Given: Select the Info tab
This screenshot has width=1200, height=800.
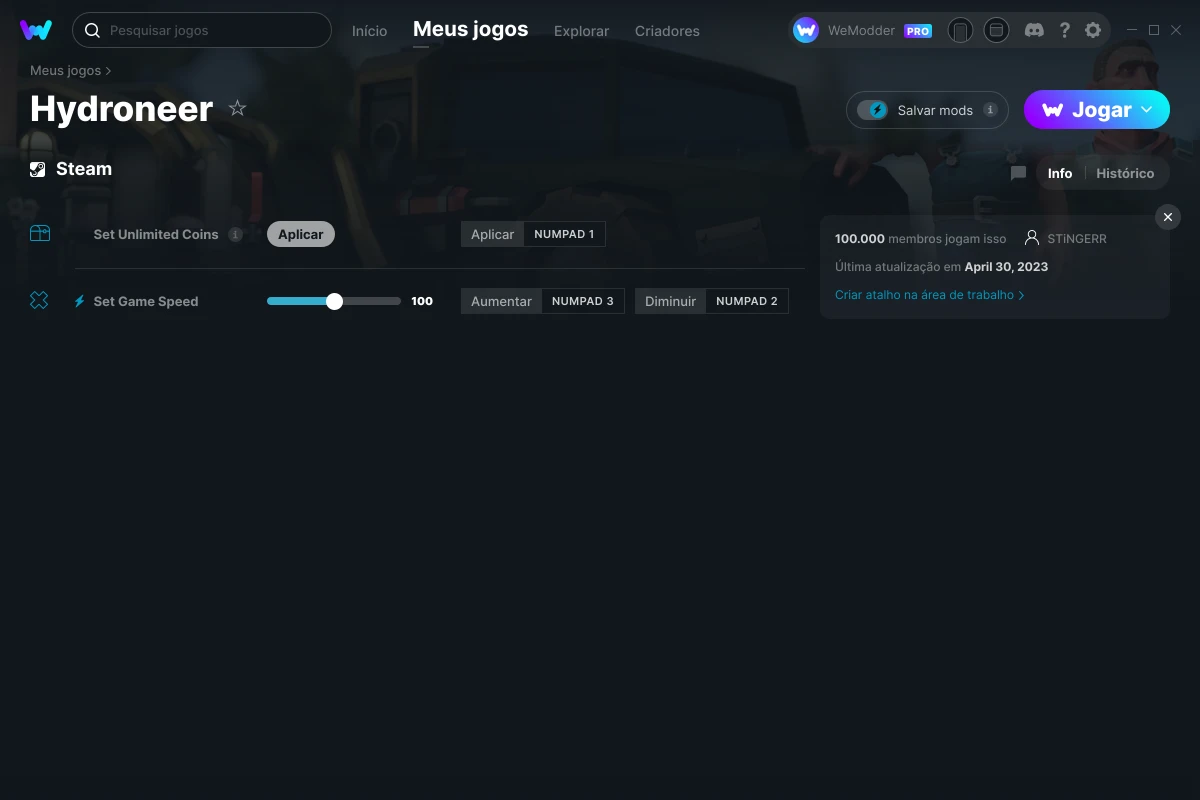Looking at the screenshot, I should 1060,173.
